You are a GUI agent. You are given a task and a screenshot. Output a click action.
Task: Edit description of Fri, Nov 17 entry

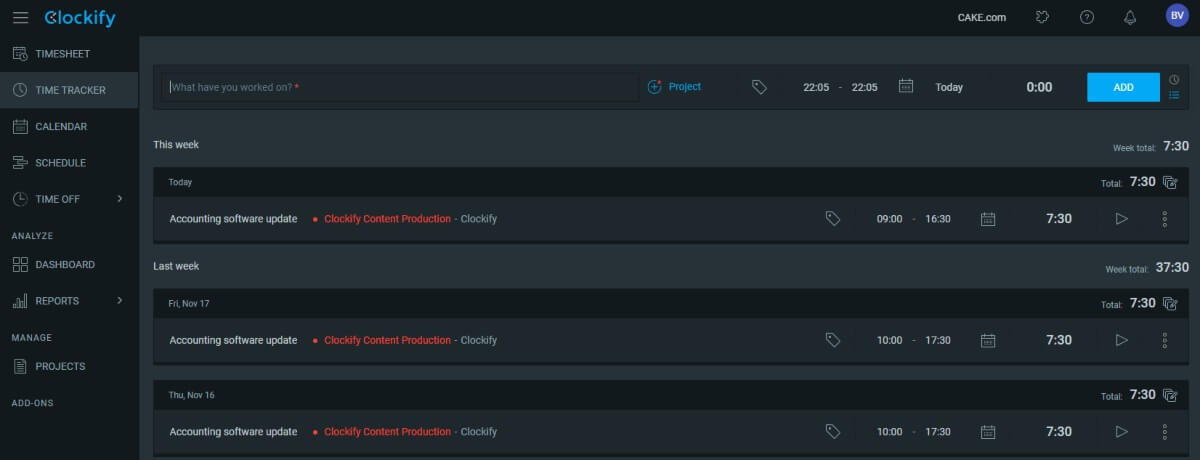pyautogui.click(x=233, y=340)
